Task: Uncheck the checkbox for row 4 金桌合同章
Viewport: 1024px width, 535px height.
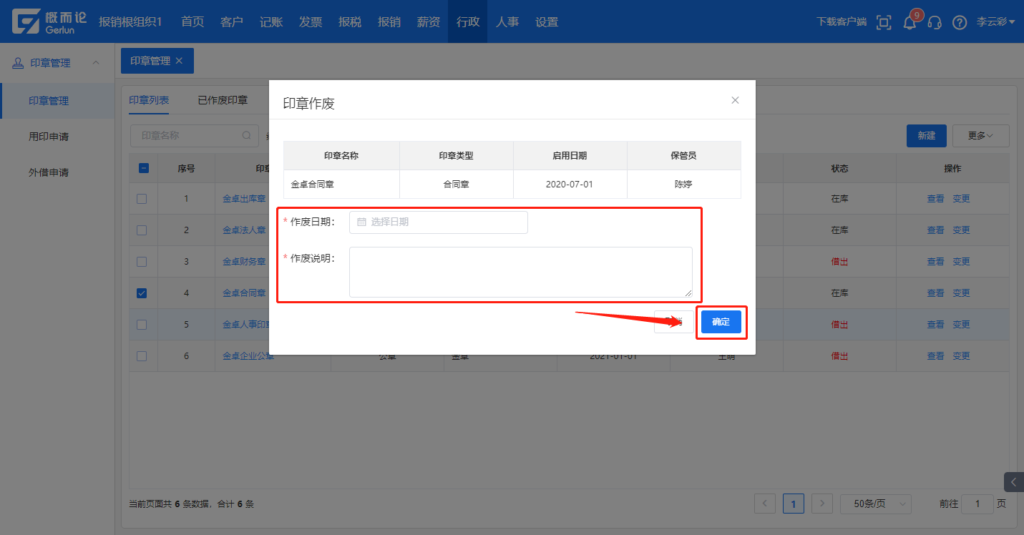Action: [x=142, y=293]
